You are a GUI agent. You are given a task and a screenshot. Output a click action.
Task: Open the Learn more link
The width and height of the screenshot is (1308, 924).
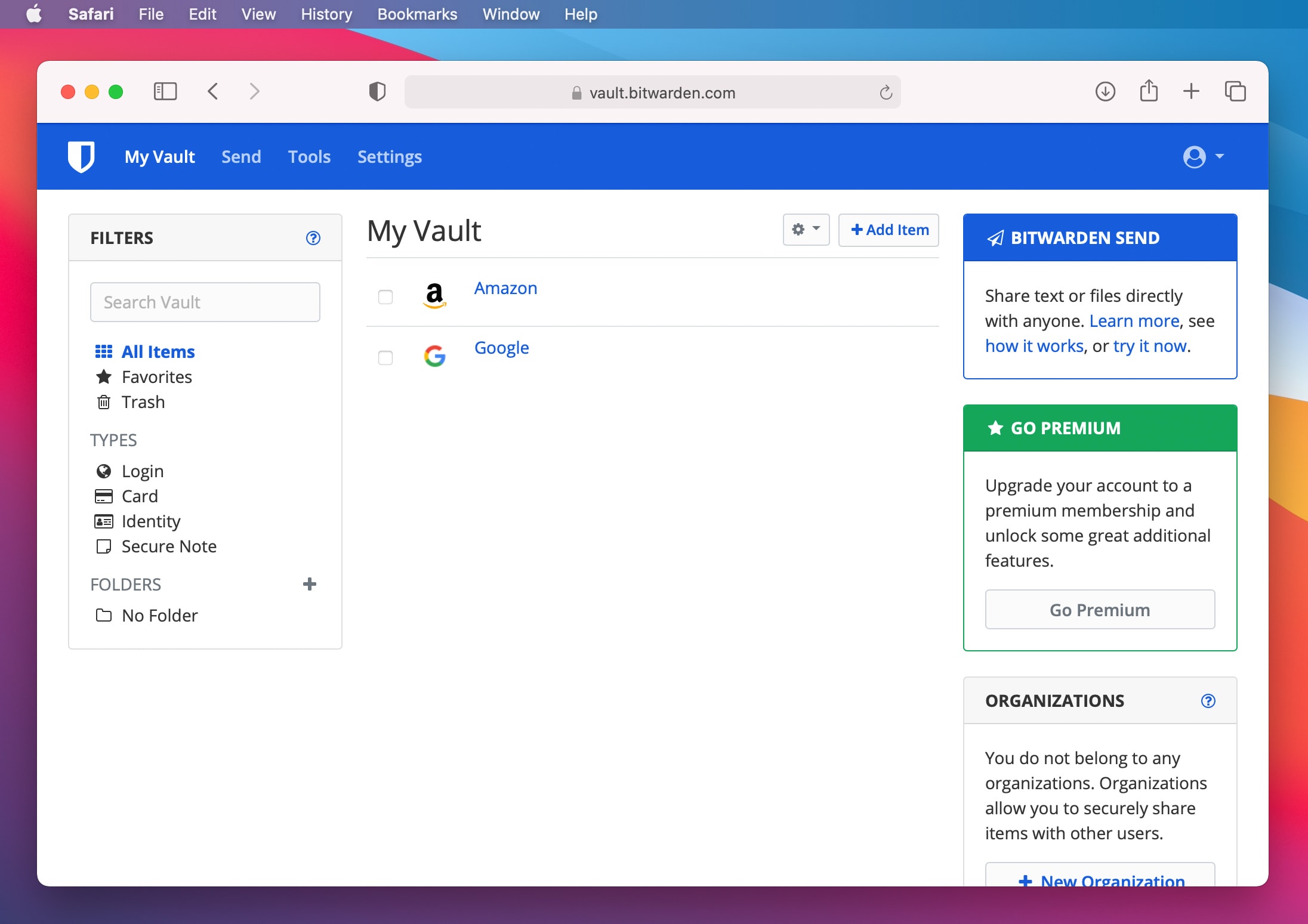[x=1134, y=321]
